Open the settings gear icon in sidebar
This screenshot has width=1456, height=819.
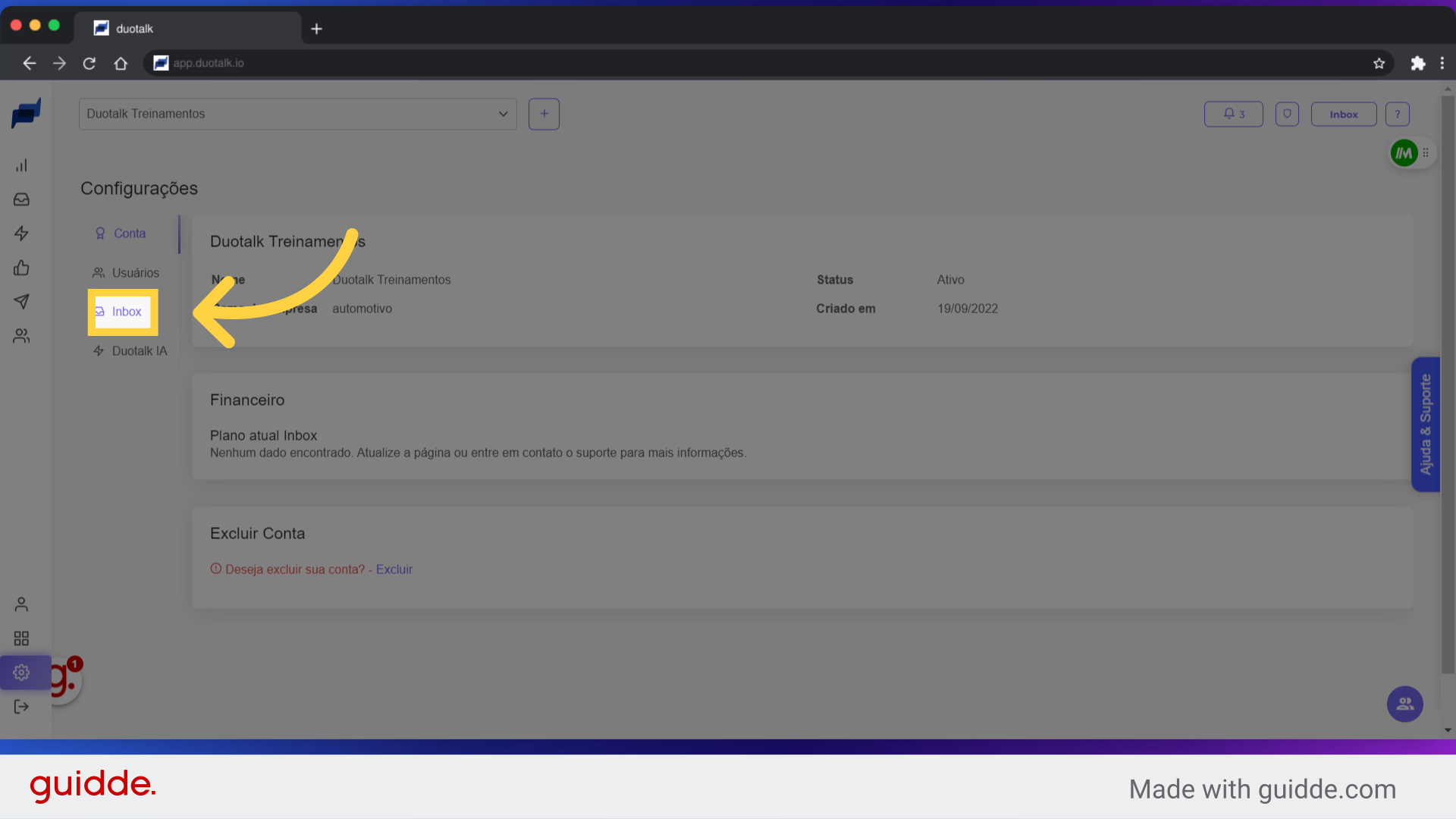[21, 673]
